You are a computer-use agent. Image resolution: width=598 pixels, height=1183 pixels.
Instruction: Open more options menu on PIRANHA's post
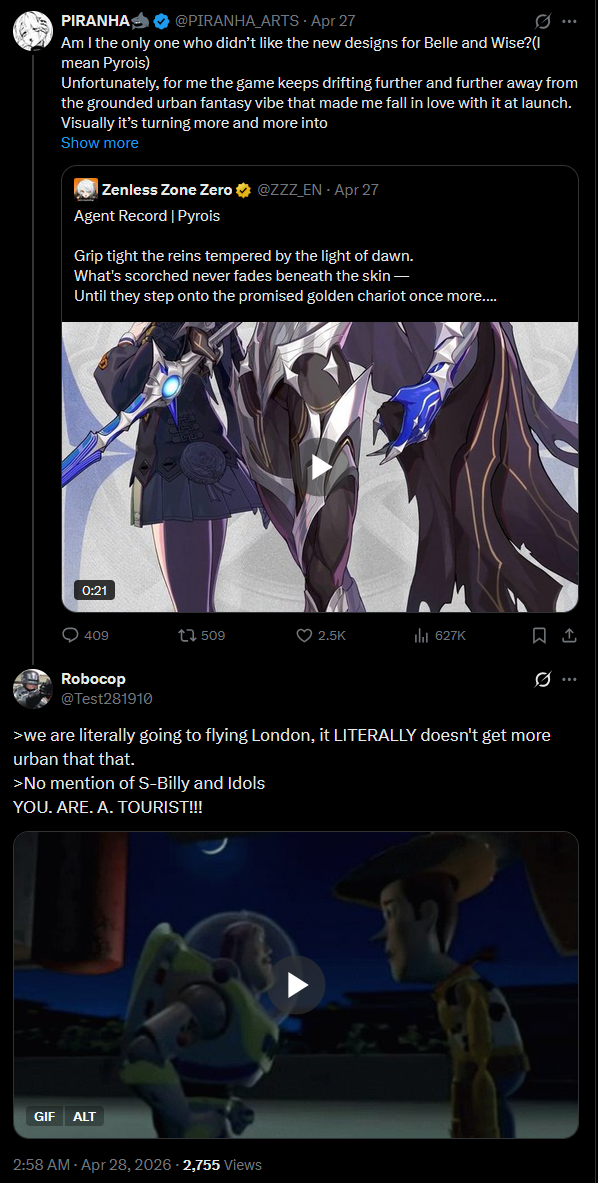(x=569, y=21)
